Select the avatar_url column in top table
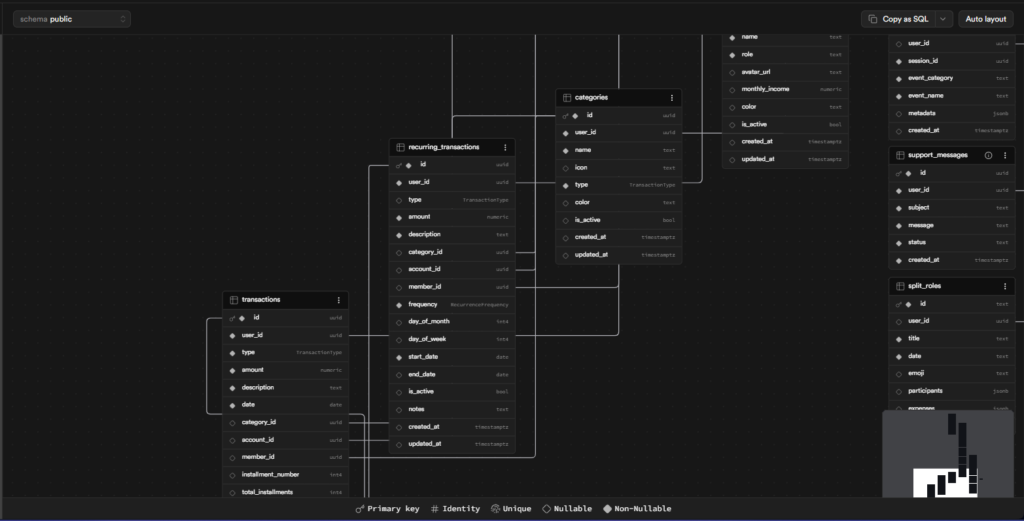Image resolution: width=1024 pixels, height=521 pixels. pyautogui.click(x=786, y=72)
